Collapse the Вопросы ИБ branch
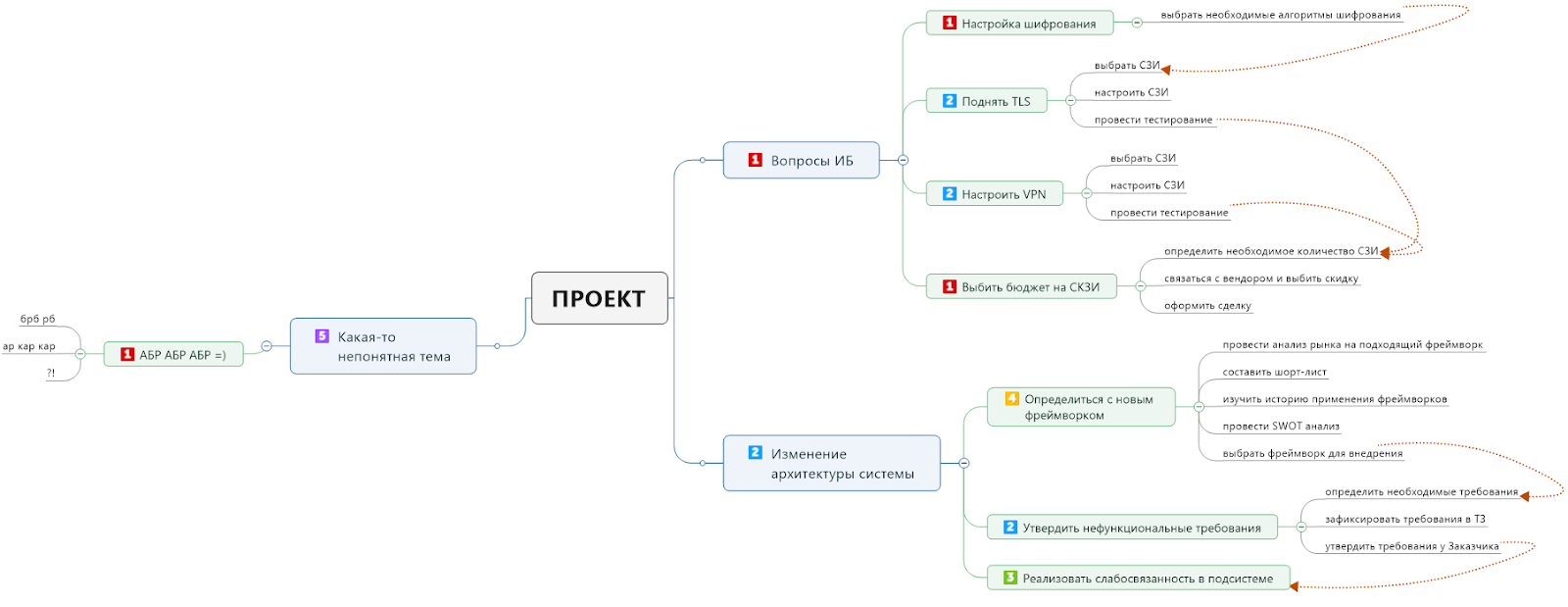This screenshot has height=607, width=1568. pyautogui.click(x=903, y=160)
